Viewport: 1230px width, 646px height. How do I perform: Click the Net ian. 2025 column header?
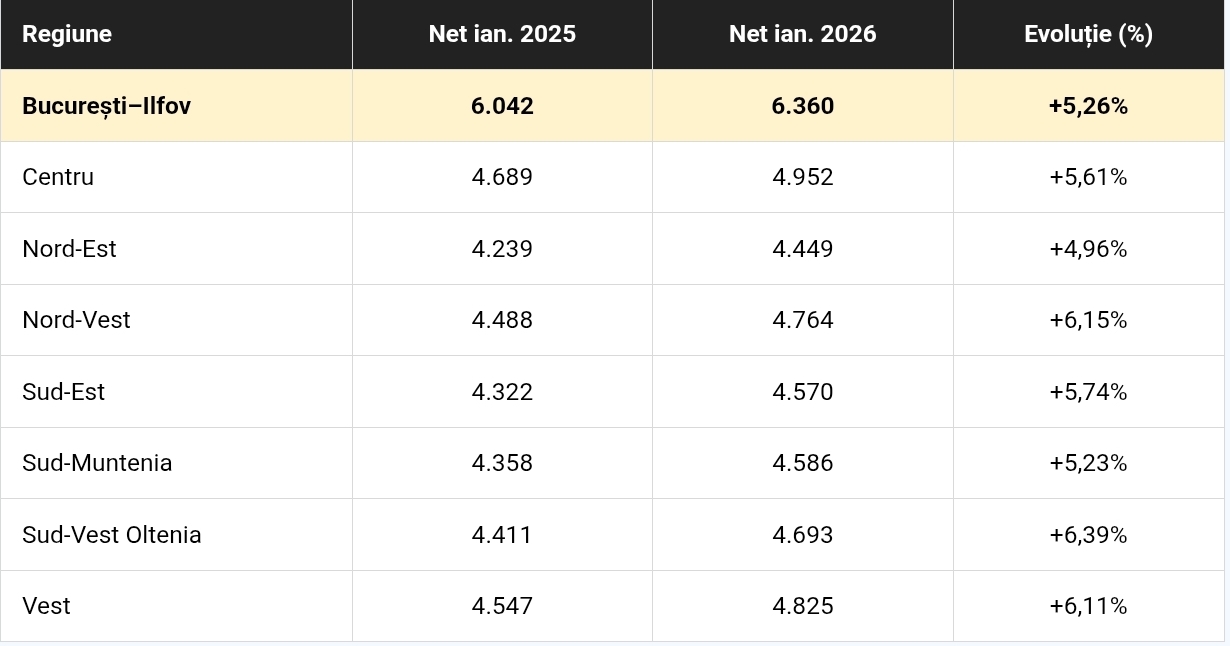point(502,34)
